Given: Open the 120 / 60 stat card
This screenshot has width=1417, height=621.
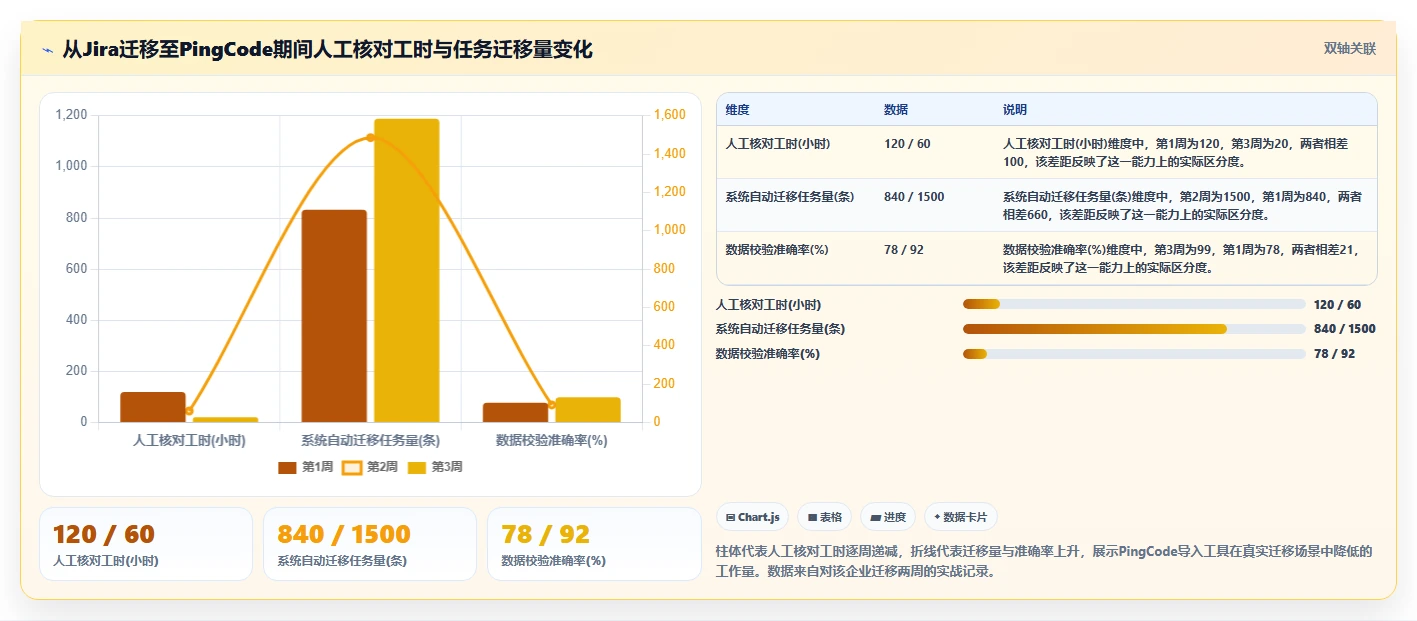Looking at the screenshot, I should [146, 544].
